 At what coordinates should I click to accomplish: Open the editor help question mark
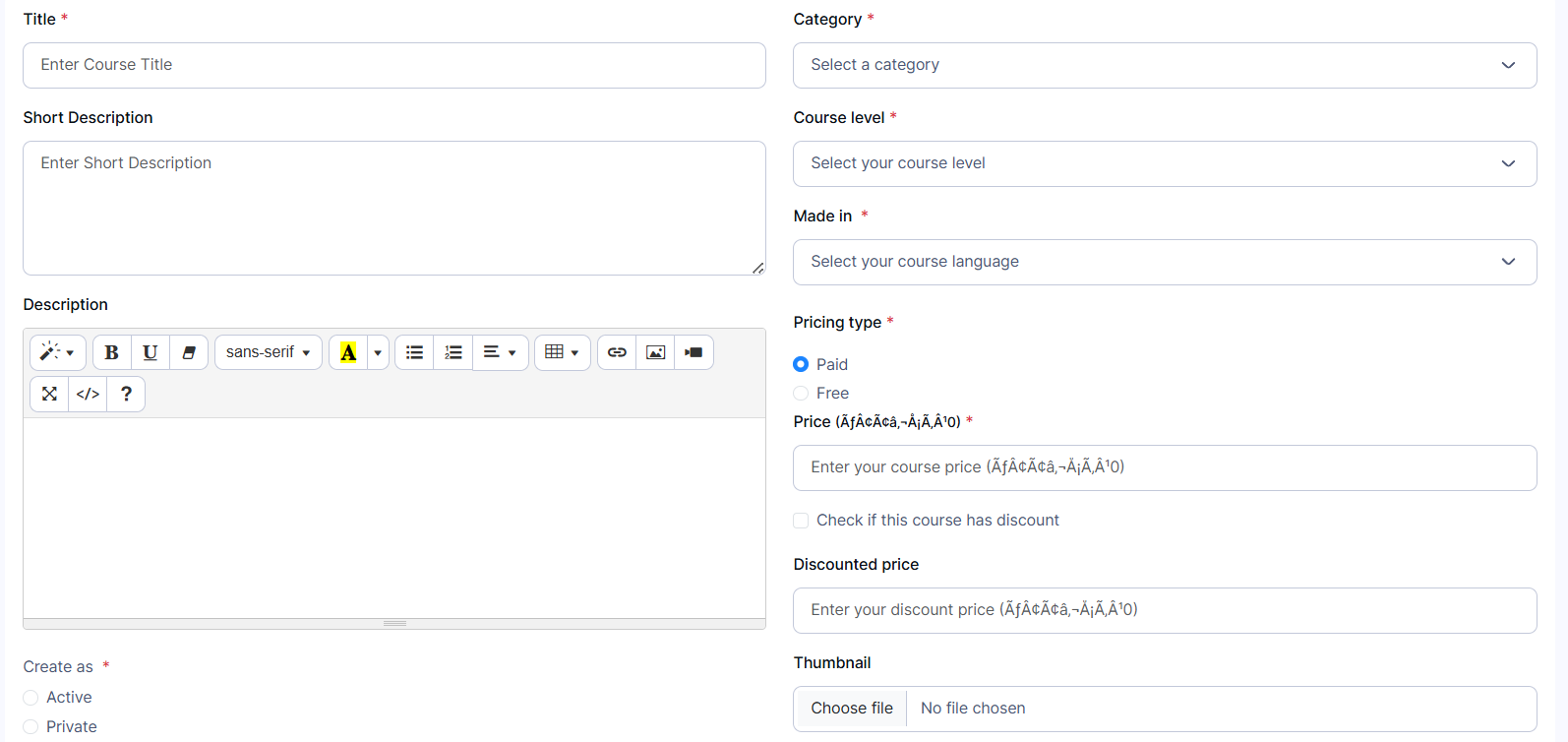(126, 394)
